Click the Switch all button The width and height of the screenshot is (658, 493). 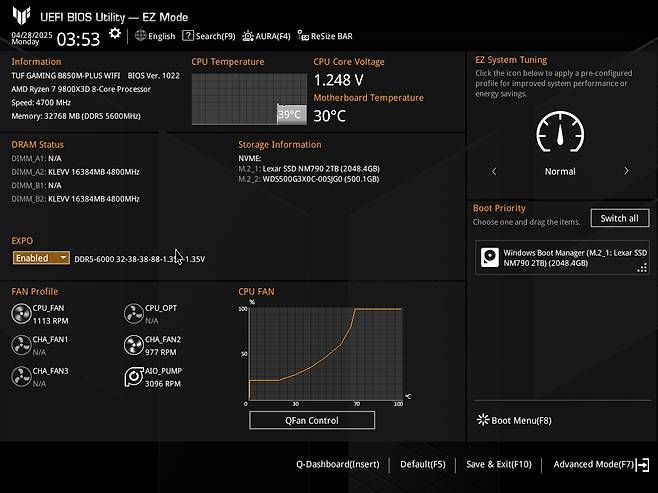[x=619, y=218]
